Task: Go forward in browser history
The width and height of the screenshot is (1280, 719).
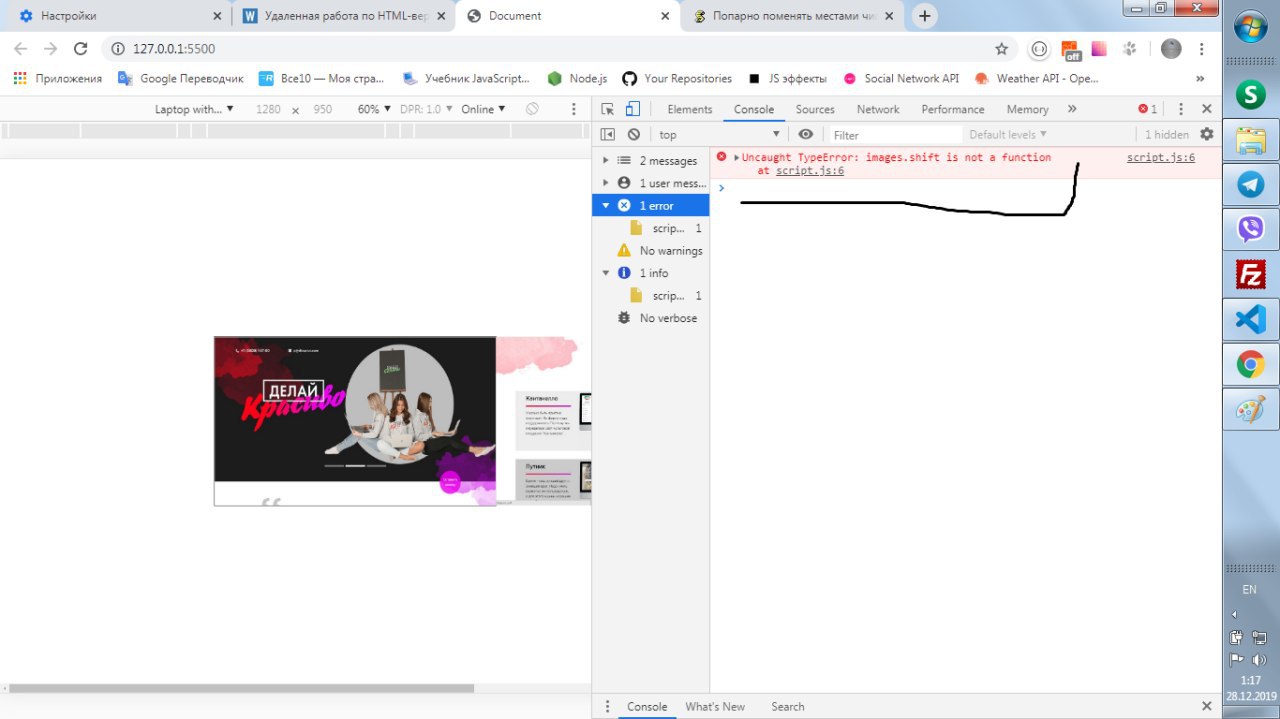Action: coord(50,48)
